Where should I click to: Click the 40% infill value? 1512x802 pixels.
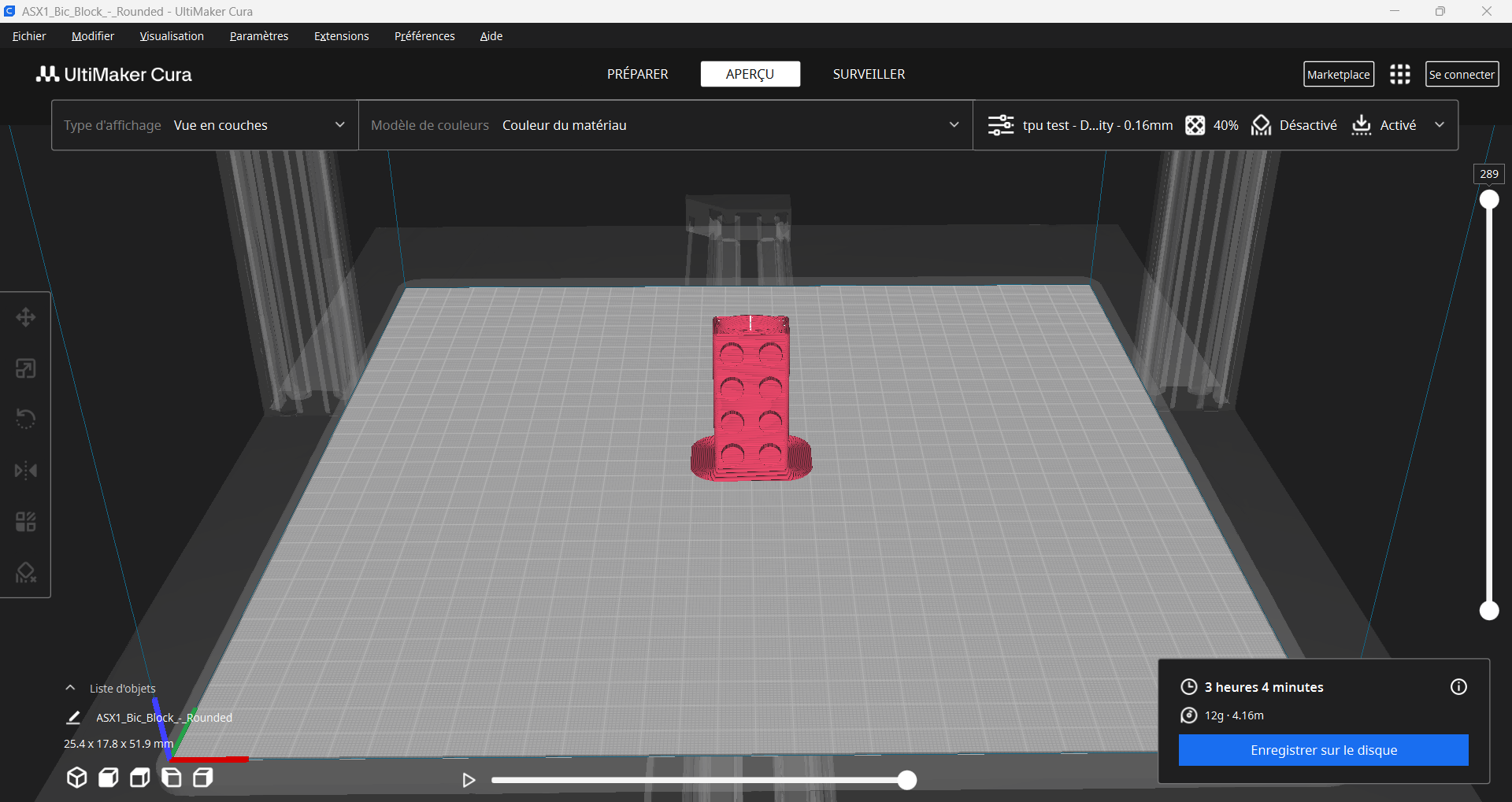(x=1225, y=125)
